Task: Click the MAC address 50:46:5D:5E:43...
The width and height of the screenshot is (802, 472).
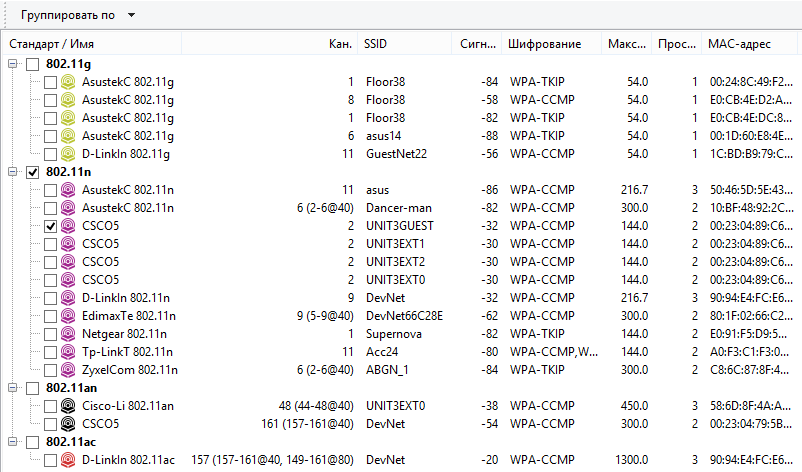Action: (x=751, y=190)
